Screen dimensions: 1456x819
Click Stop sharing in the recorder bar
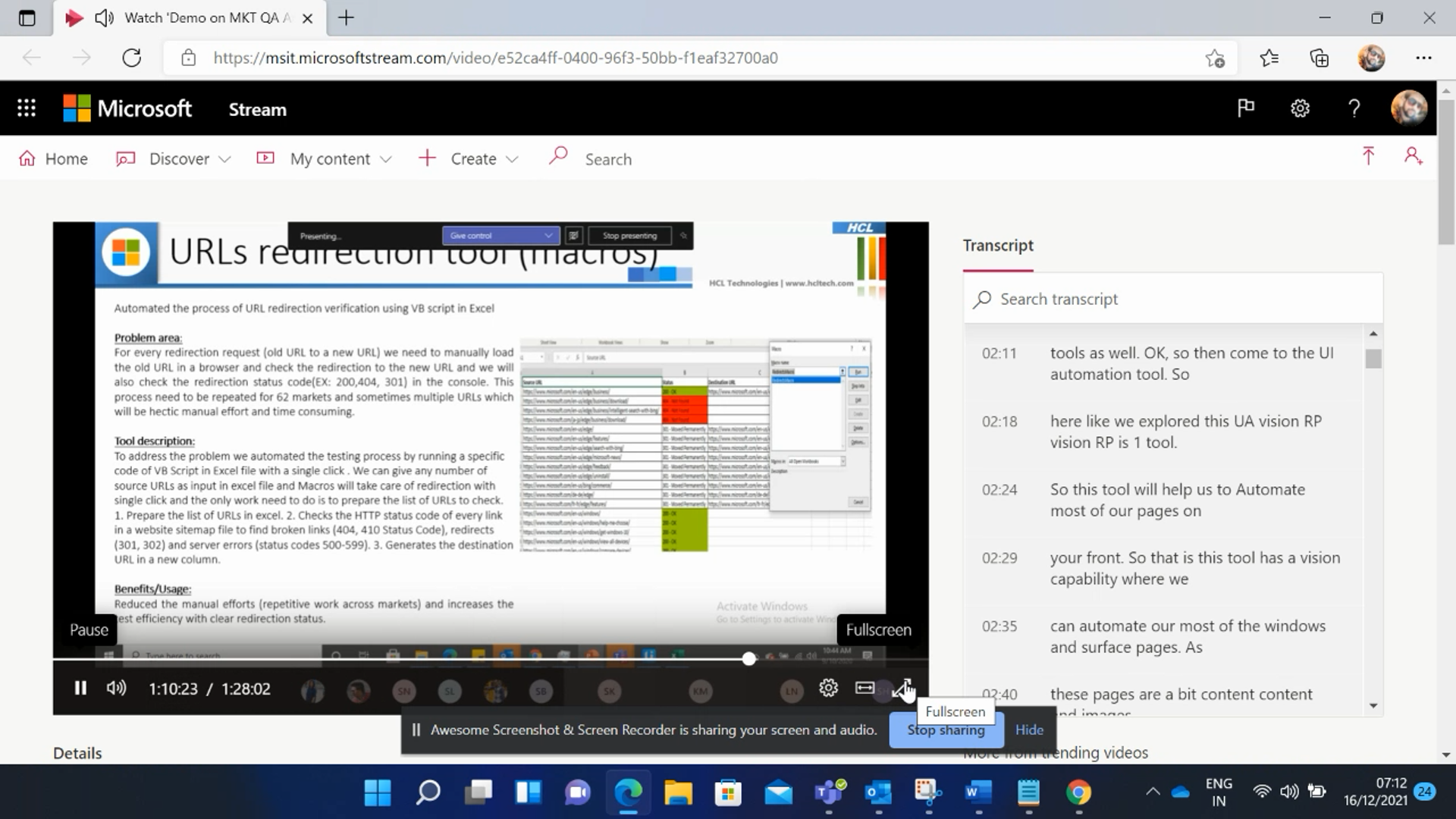pos(946,730)
